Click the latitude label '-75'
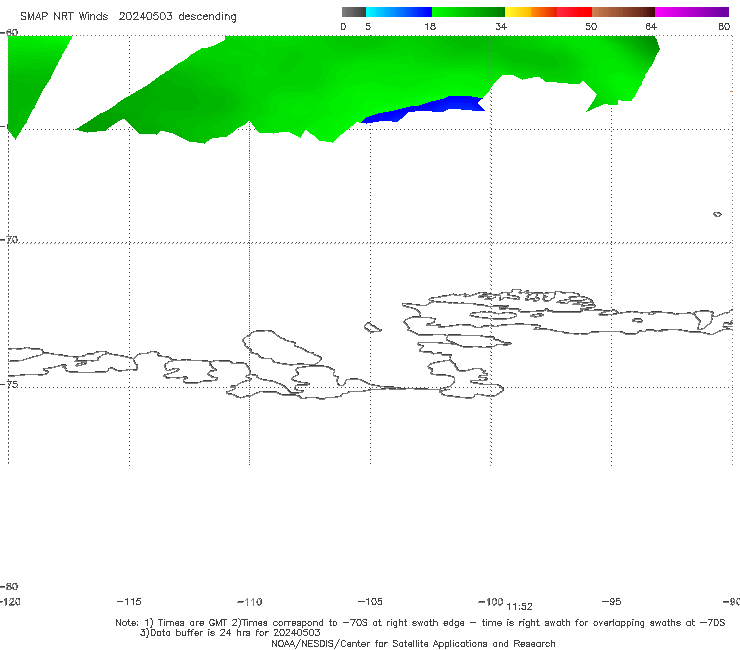740x650 pixels. coord(9,384)
